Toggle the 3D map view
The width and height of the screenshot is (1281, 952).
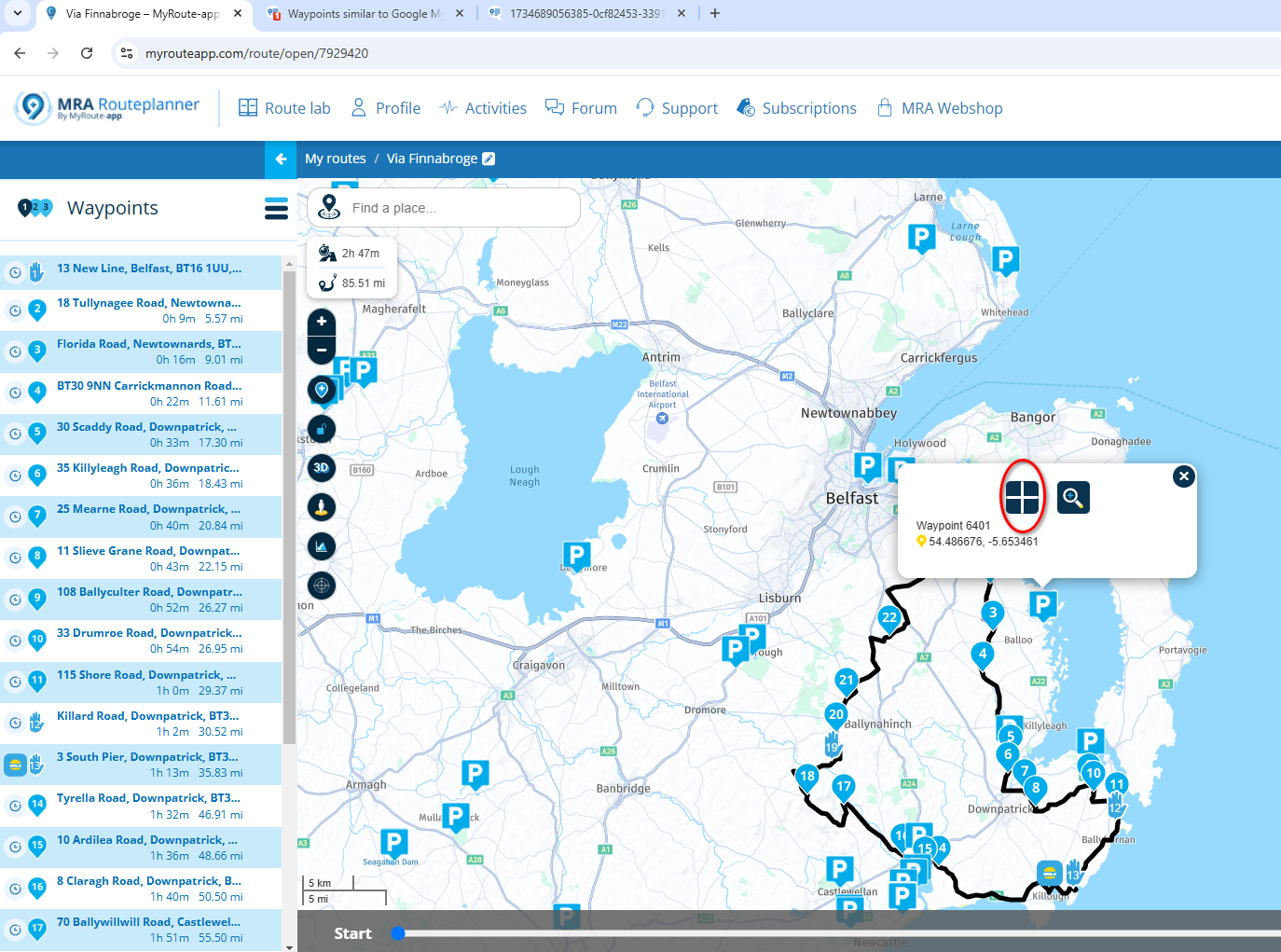click(x=322, y=468)
